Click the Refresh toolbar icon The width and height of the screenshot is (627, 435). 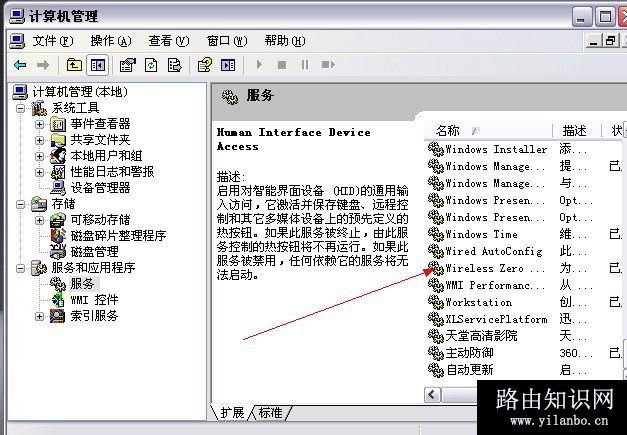click(x=151, y=65)
